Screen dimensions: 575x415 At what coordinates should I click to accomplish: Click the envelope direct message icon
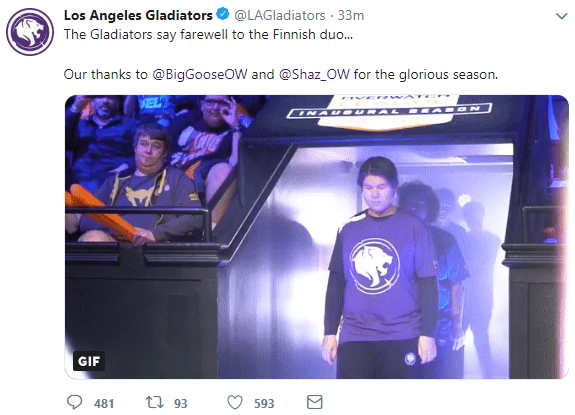pyautogui.click(x=314, y=402)
